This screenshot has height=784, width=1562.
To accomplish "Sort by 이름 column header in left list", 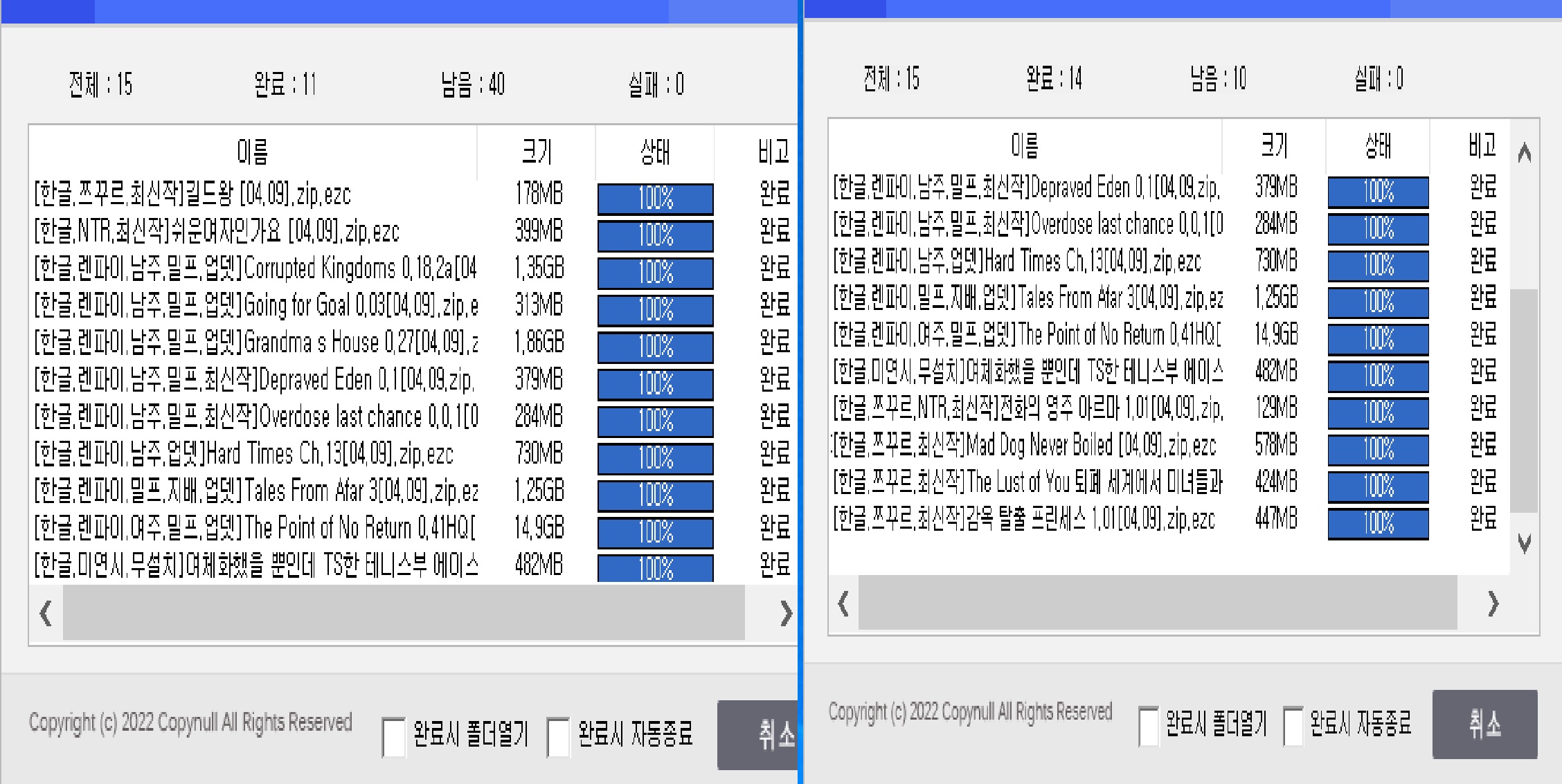I will (252, 152).
